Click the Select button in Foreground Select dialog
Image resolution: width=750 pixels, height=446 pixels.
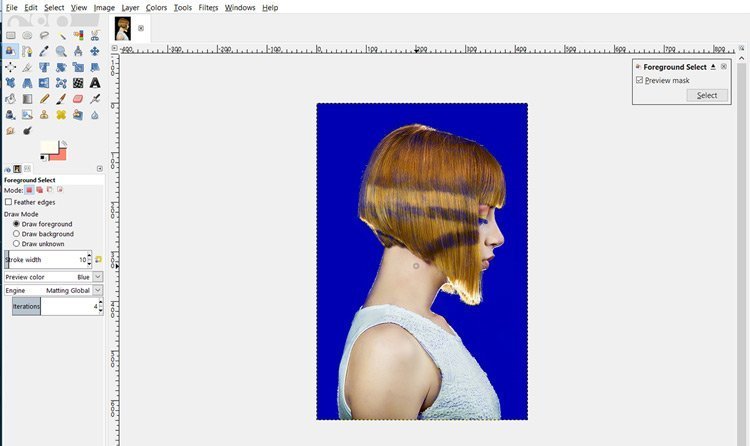click(707, 95)
